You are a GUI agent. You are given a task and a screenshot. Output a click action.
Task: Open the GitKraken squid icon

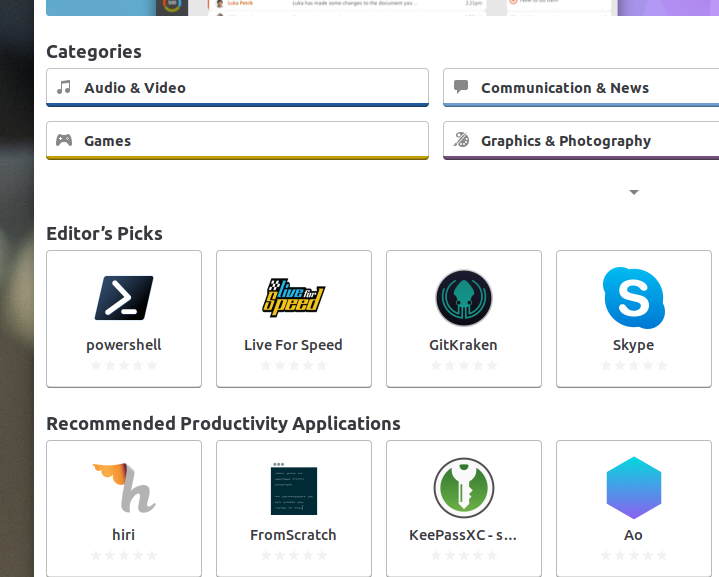tap(464, 298)
